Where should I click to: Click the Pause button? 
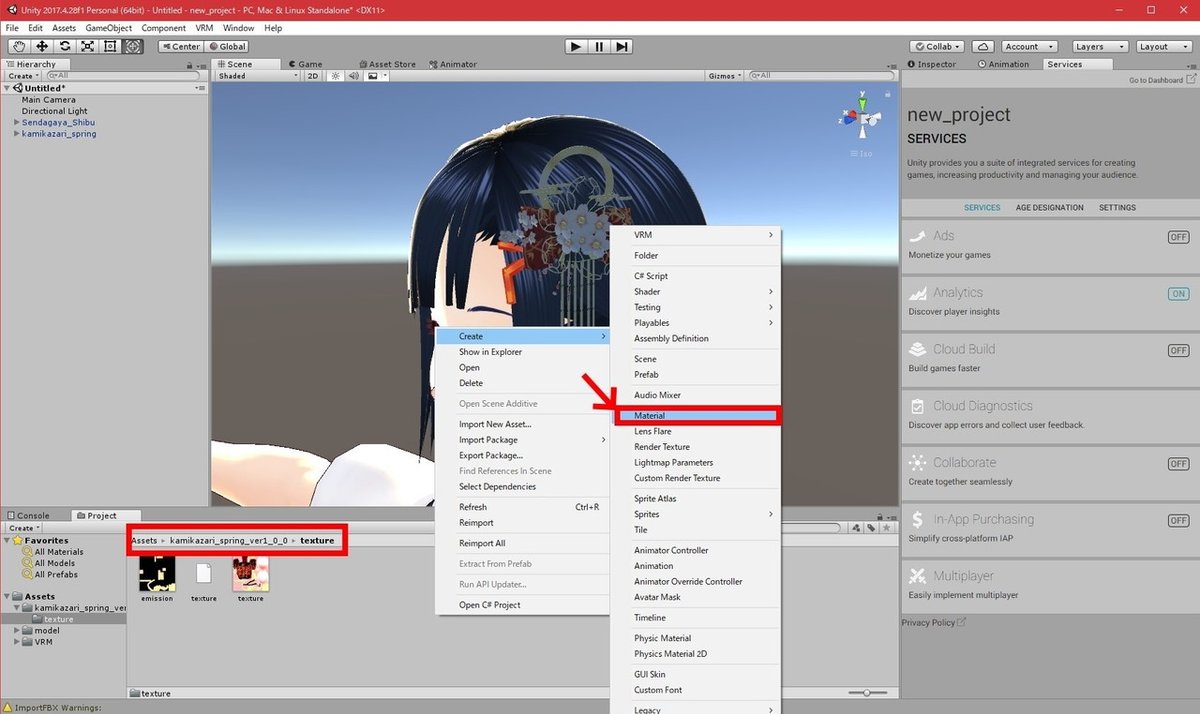(x=599, y=46)
